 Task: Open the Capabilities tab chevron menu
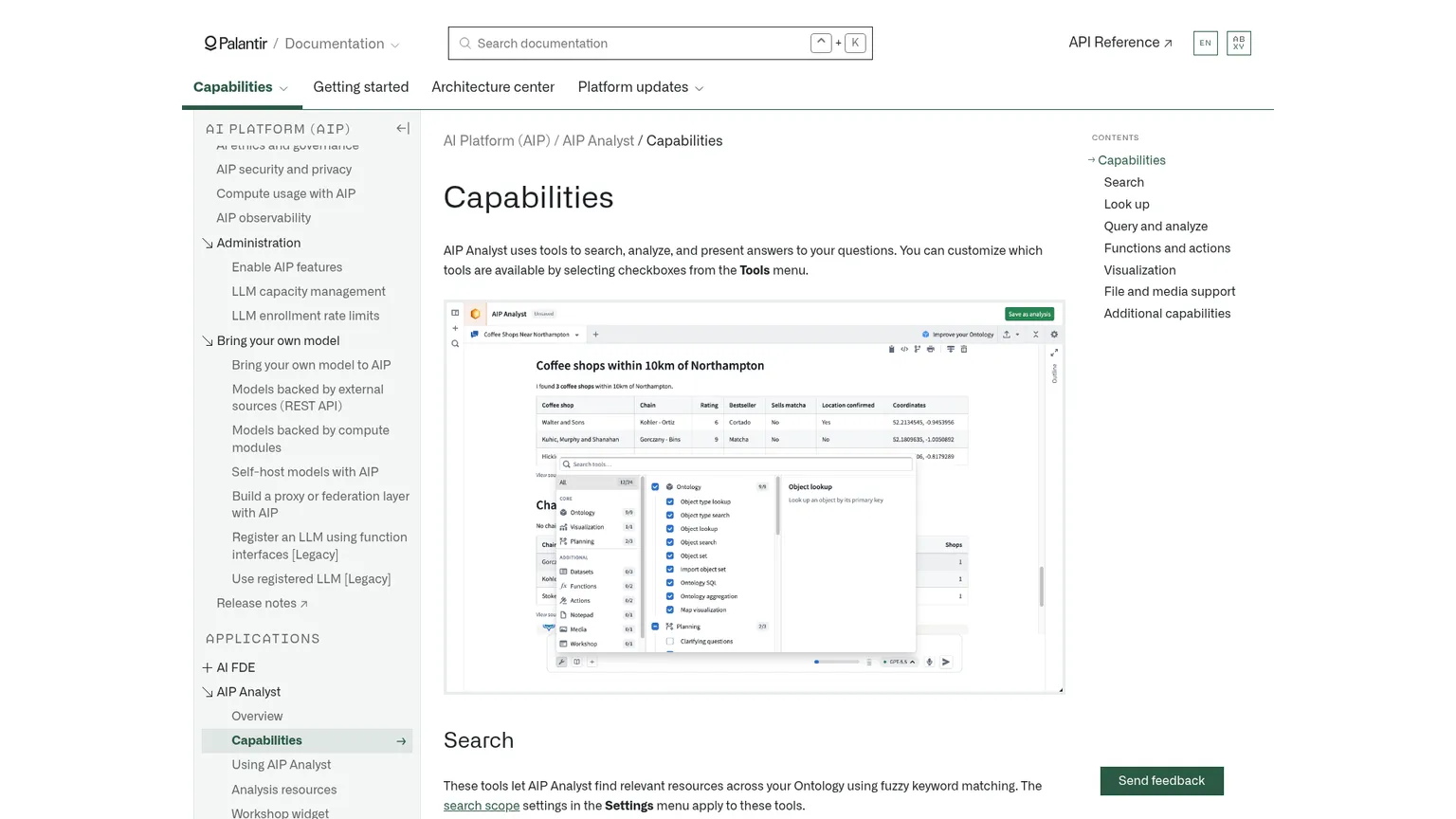[283, 88]
